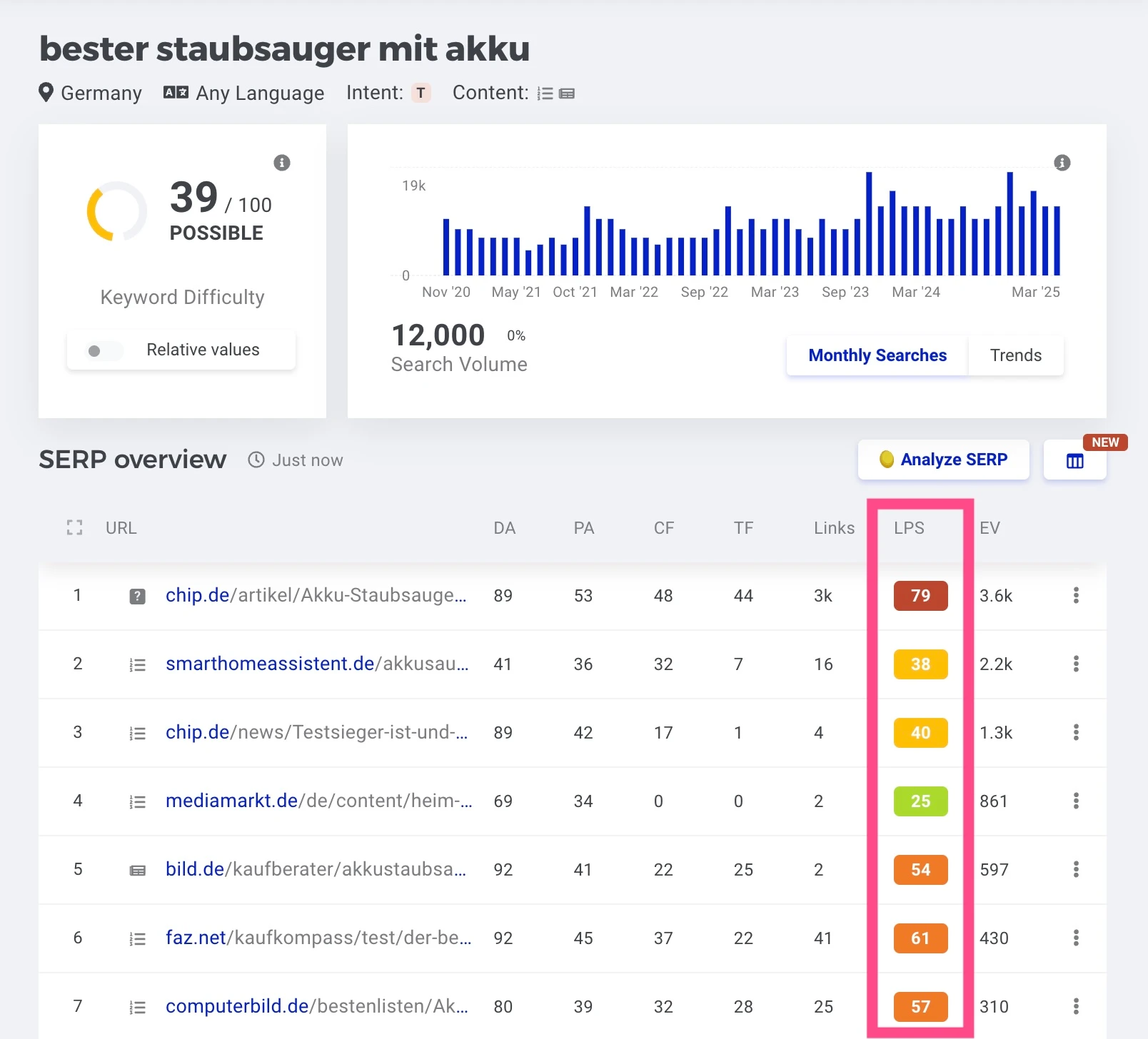Screen dimensions: 1148x1039
Task: Click the question-mark content icon beside chip.de result
Action: click(137, 596)
